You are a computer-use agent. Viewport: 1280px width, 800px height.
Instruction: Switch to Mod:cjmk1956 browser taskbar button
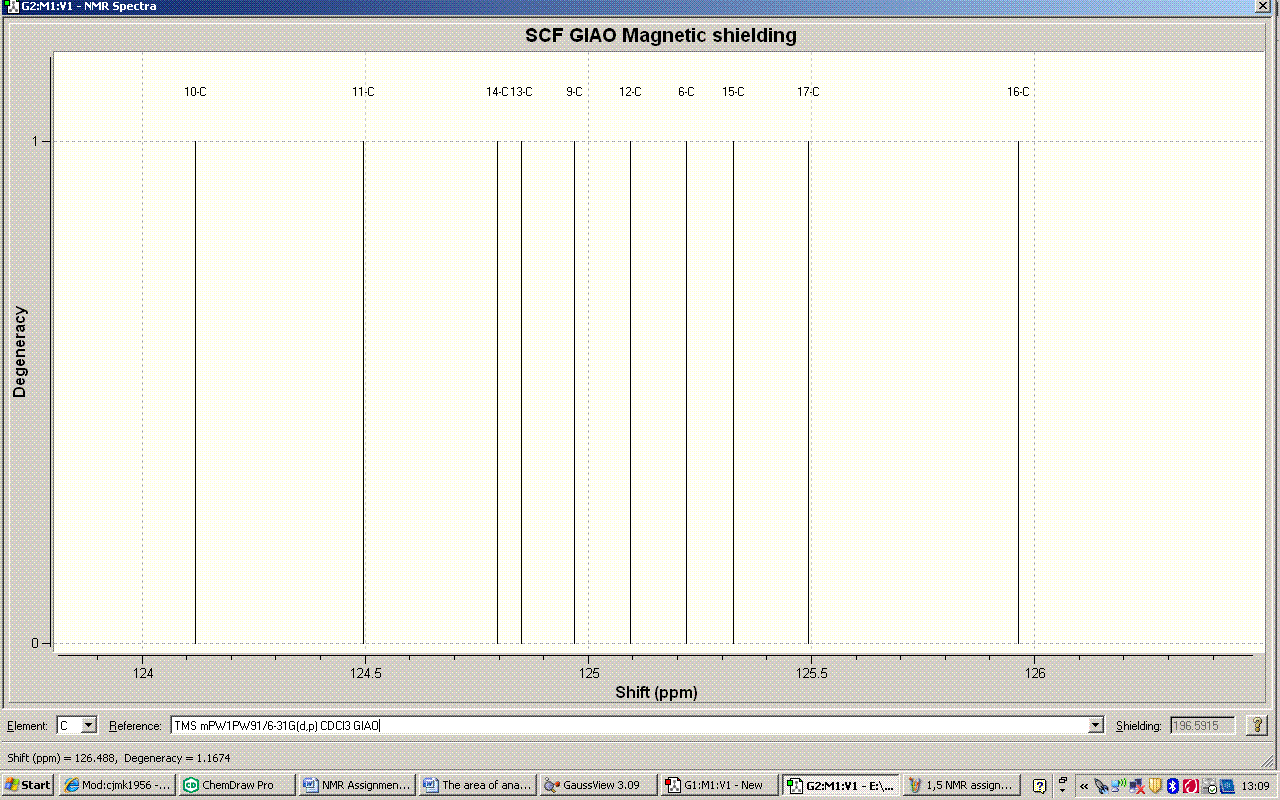pyautogui.click(x=118, y=785)
